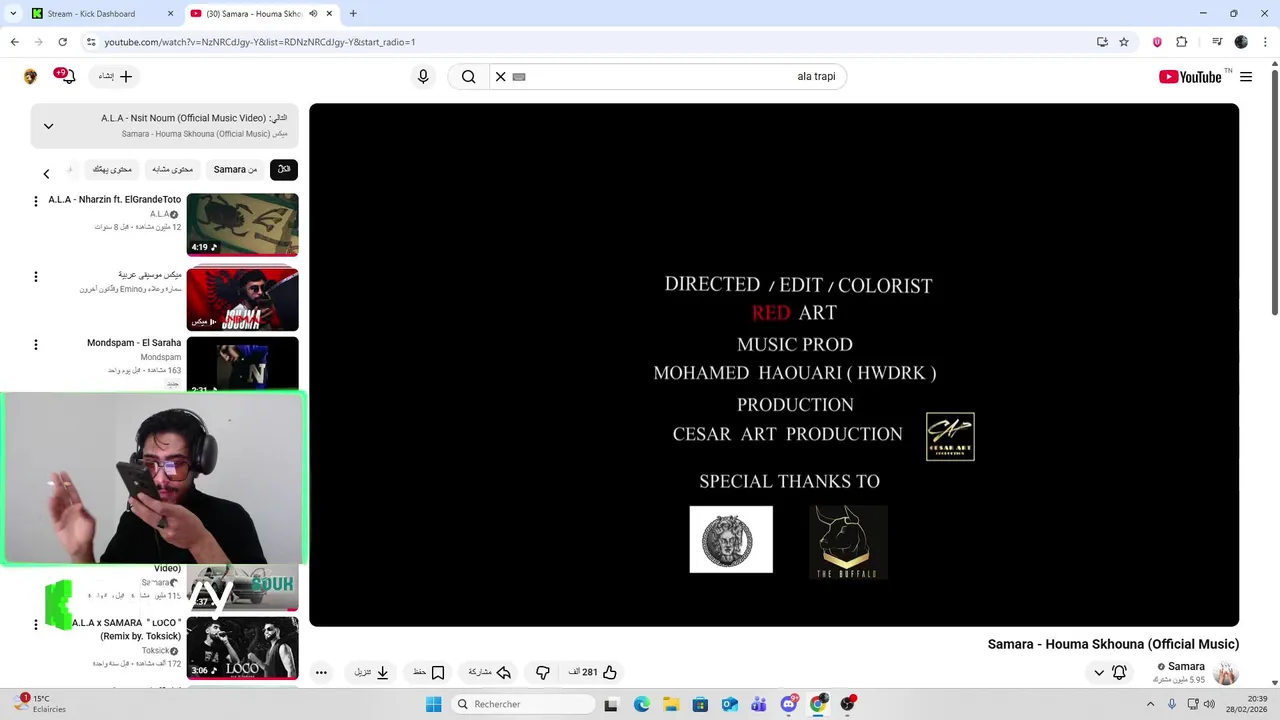Open the Brave-style shield extension icon

point(1157,42)
